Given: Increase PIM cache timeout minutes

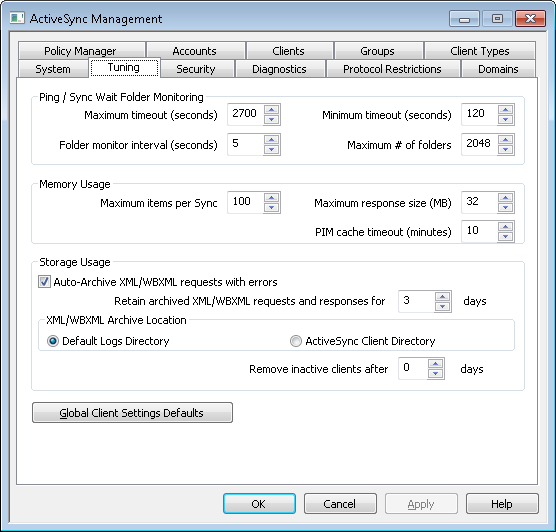Looking at the screenshot, I should coord(506,227).
